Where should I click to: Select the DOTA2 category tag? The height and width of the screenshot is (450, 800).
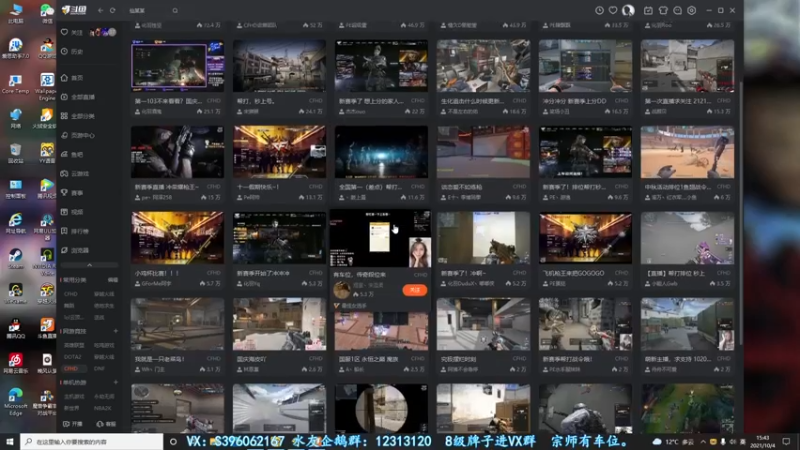click(x=72, y=357)
